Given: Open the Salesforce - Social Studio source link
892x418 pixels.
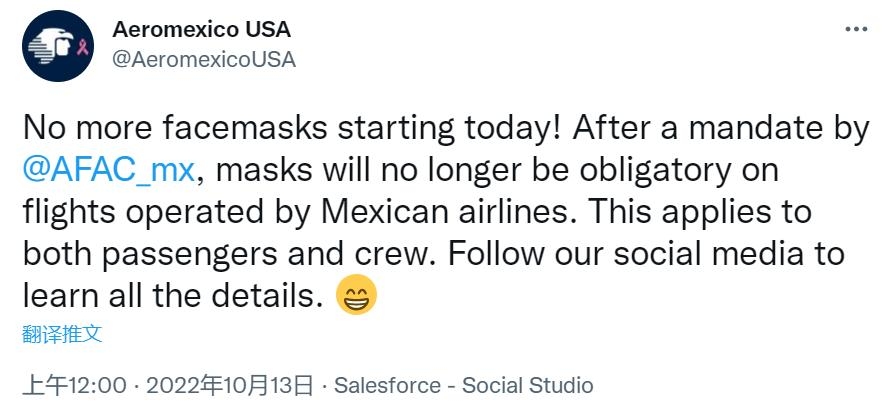Looking at the screenshot, I should click(463, 385).
